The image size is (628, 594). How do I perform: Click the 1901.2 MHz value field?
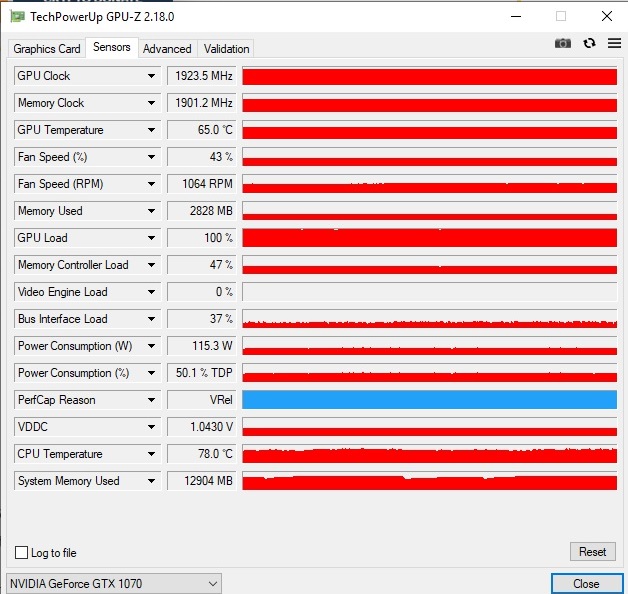(x=201, y=103)
